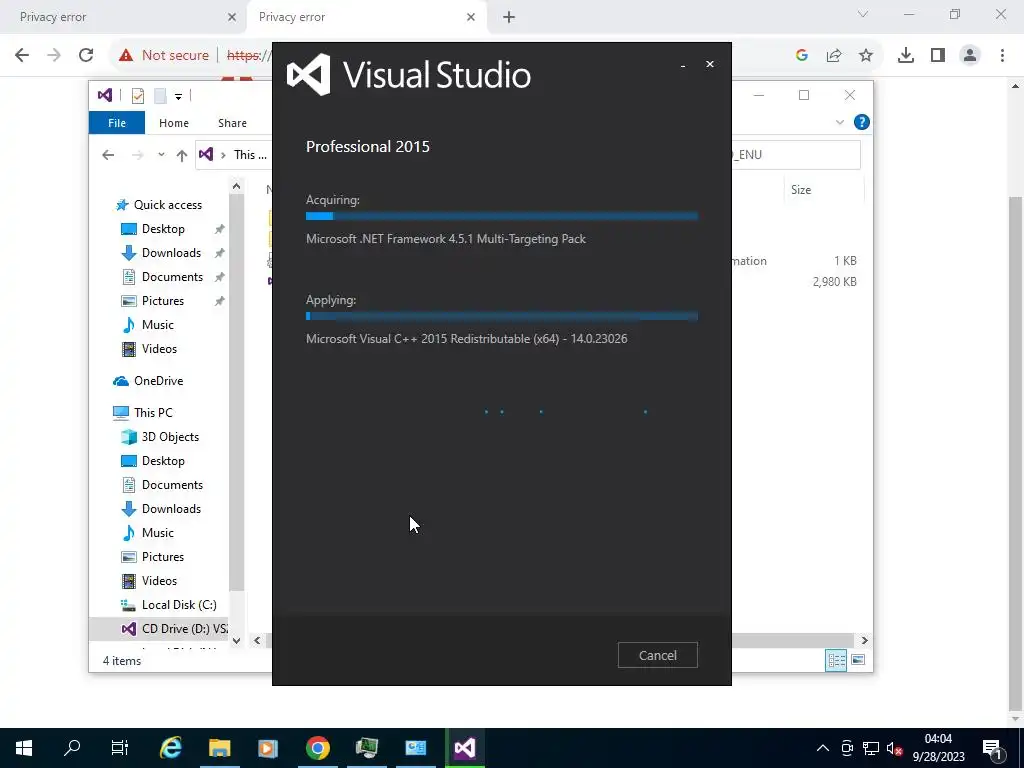Expand the Explorer ribbon chevron
The height and width of the screenshot is (768, 1024).
point(840,123)
